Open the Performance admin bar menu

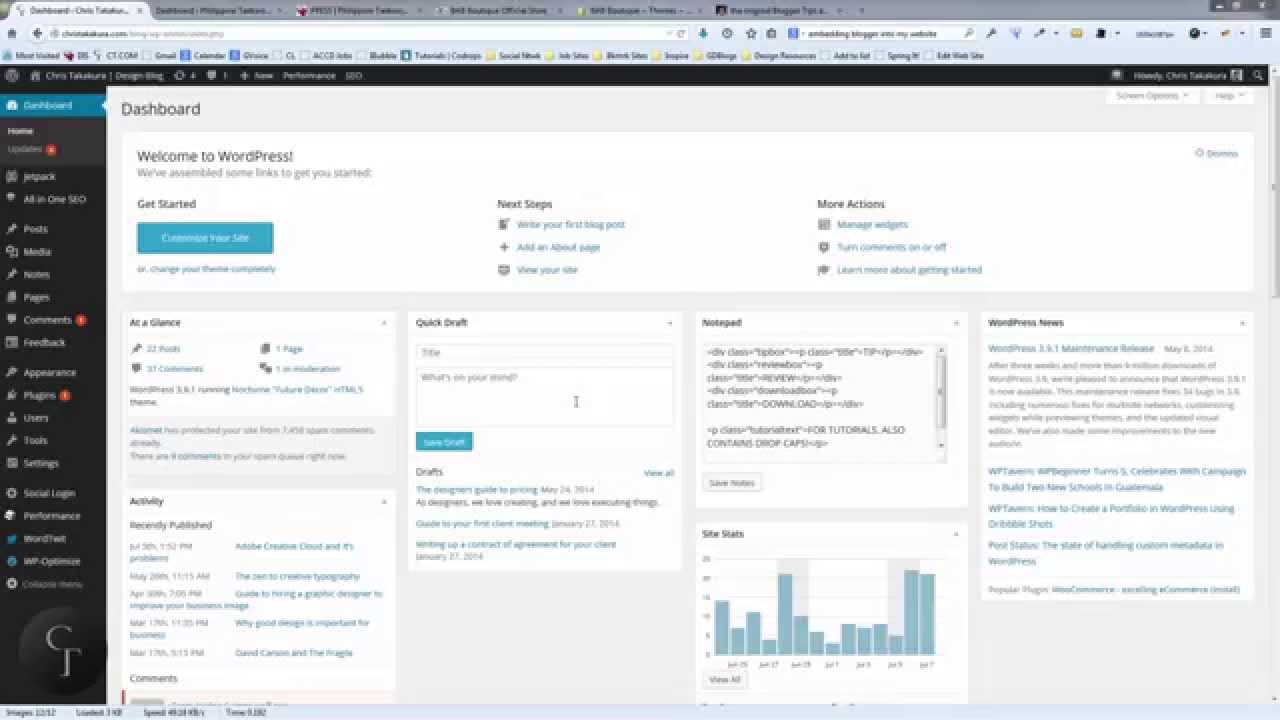coord(309,75)
